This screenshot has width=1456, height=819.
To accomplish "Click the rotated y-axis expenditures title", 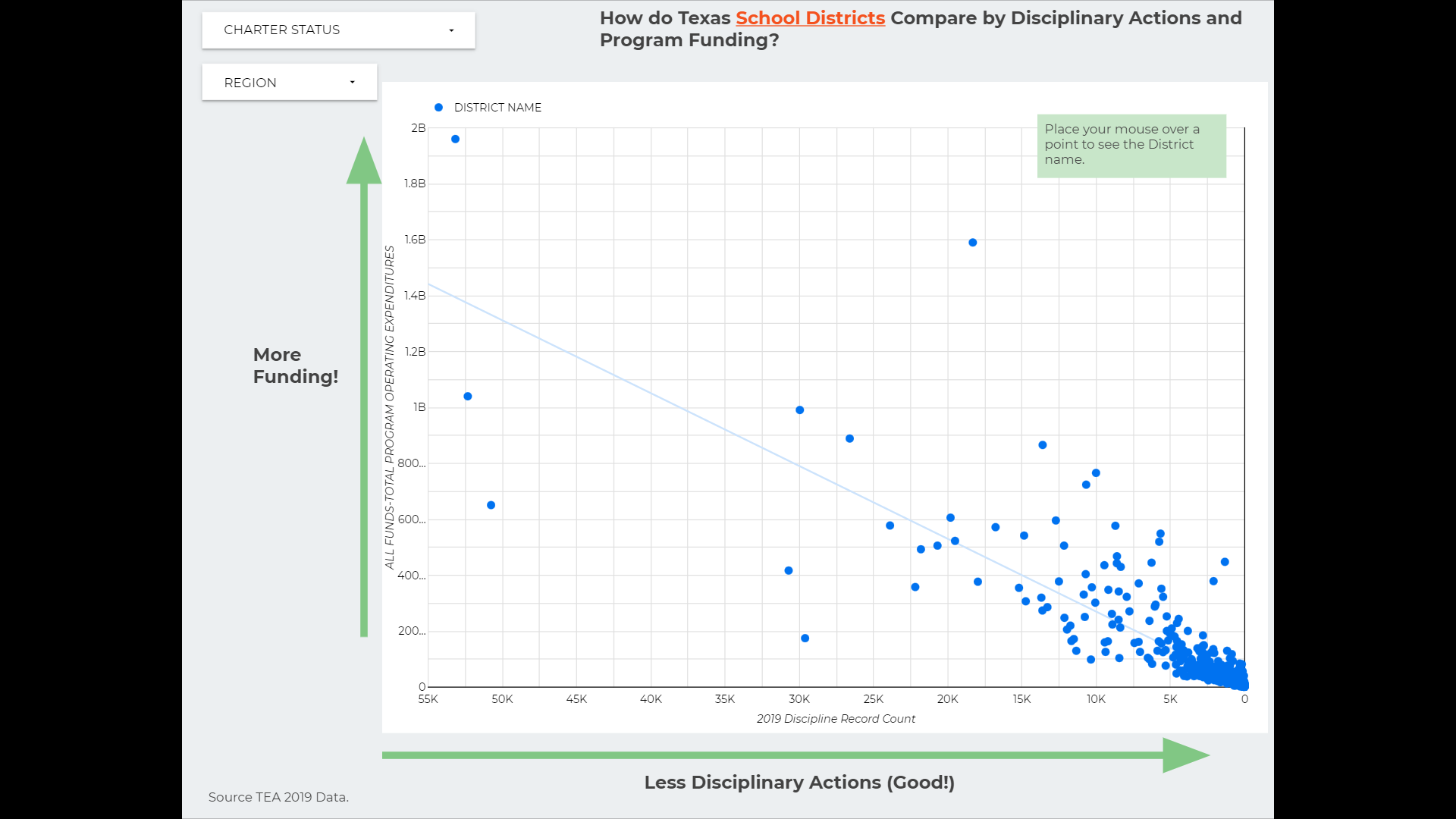I will tap(390, 407).
